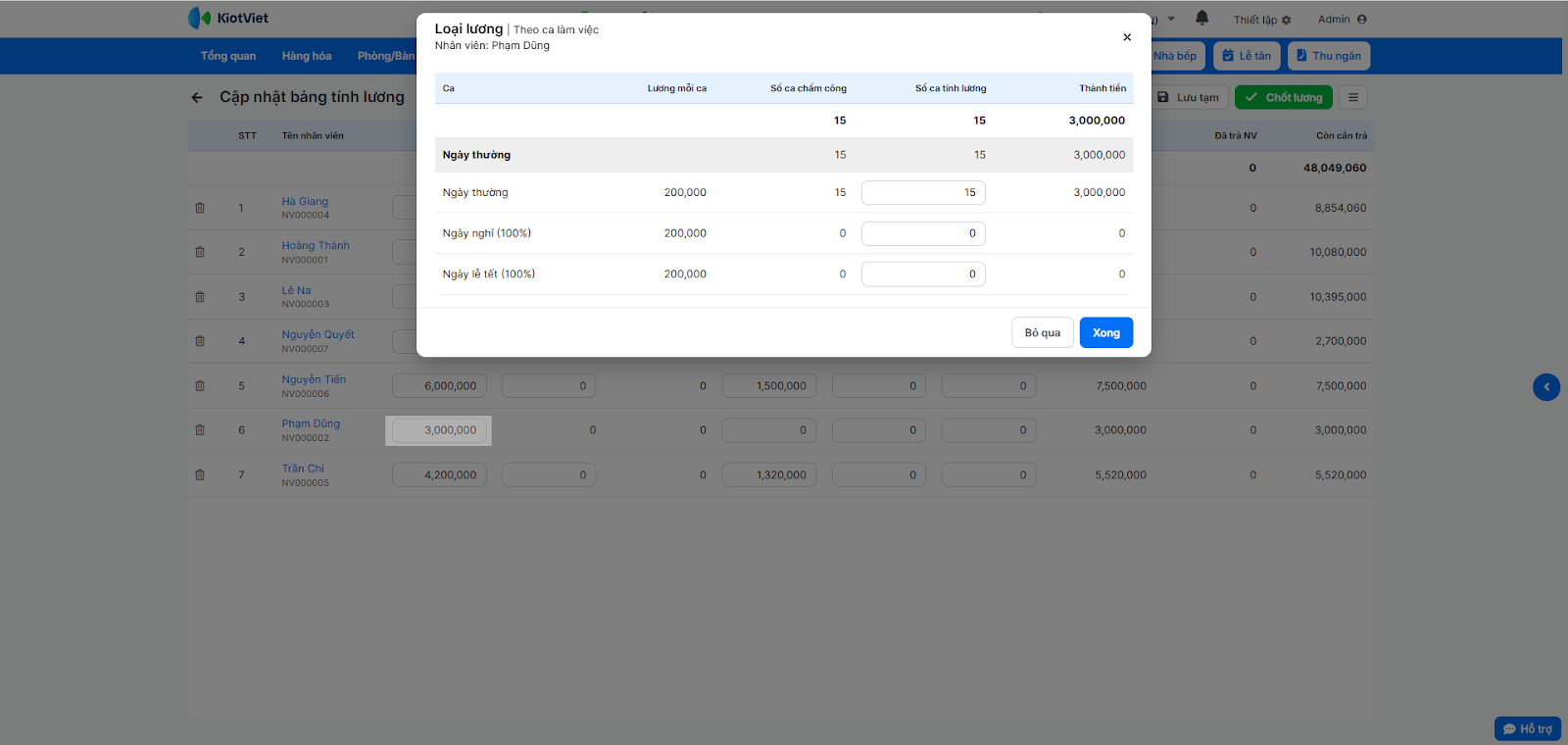Open the Tổng quan menu

[228, 56]
